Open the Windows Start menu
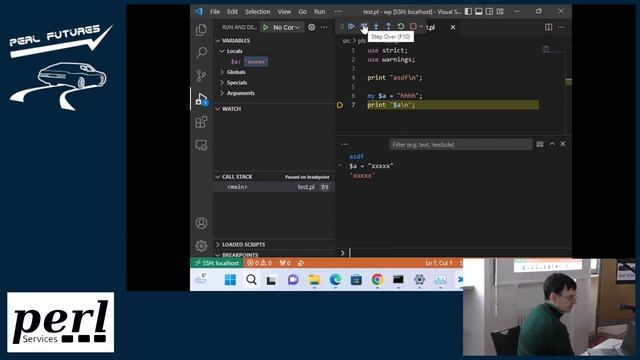The image size is (640, 360). [230, 280]
